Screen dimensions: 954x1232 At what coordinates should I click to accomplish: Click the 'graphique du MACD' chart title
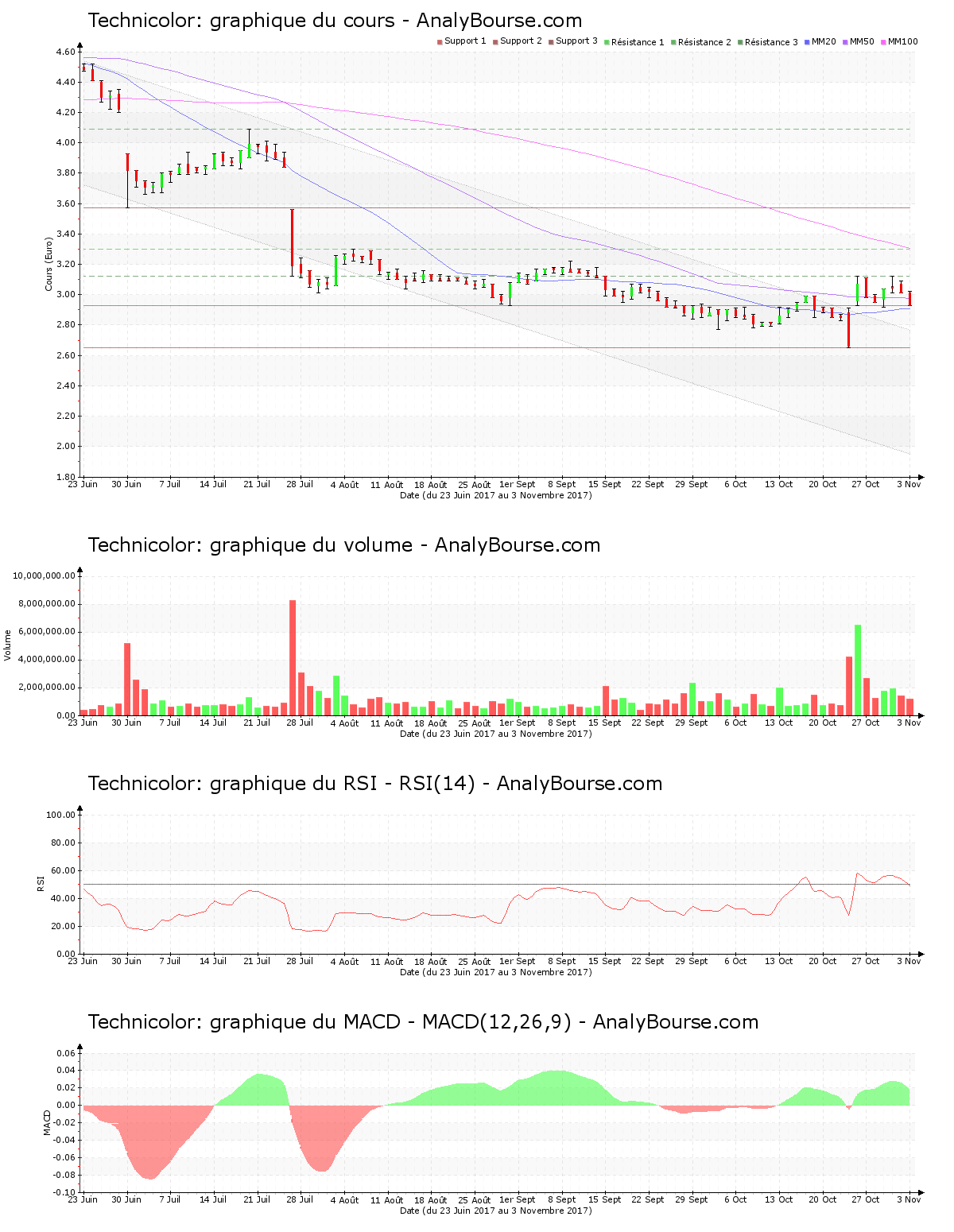(x=423, y=1022)
